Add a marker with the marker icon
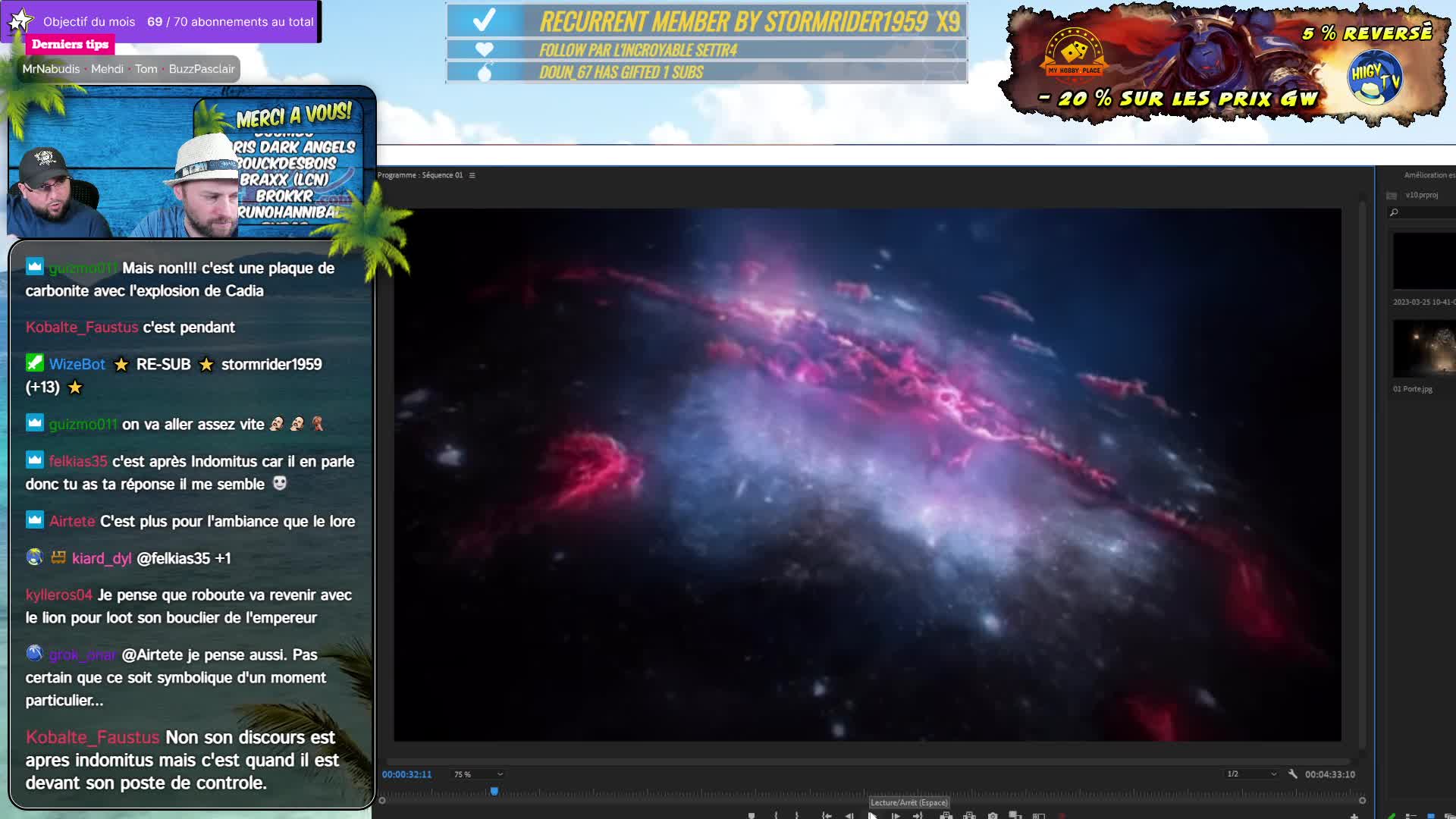1456x819 pixels. click(x=752, y=816)
